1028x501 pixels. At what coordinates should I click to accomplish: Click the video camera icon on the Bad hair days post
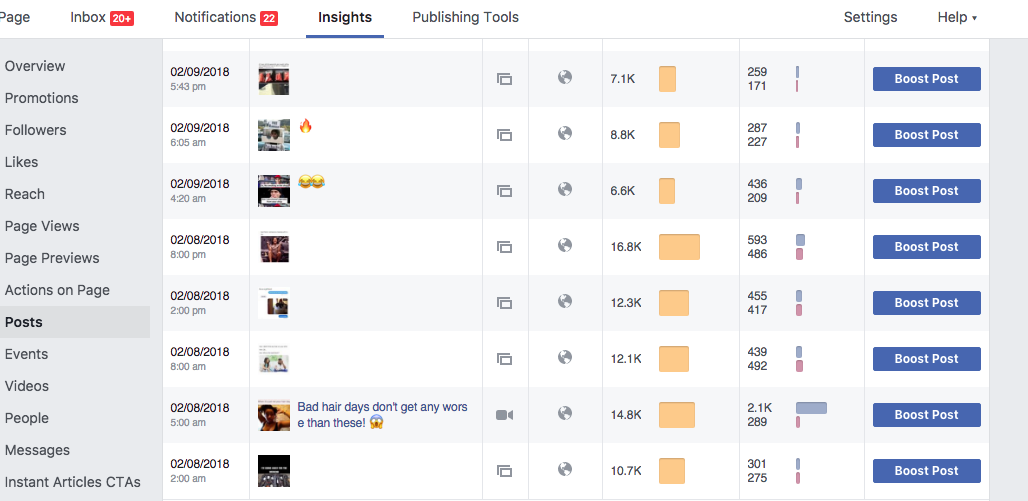tap(504, 415)
